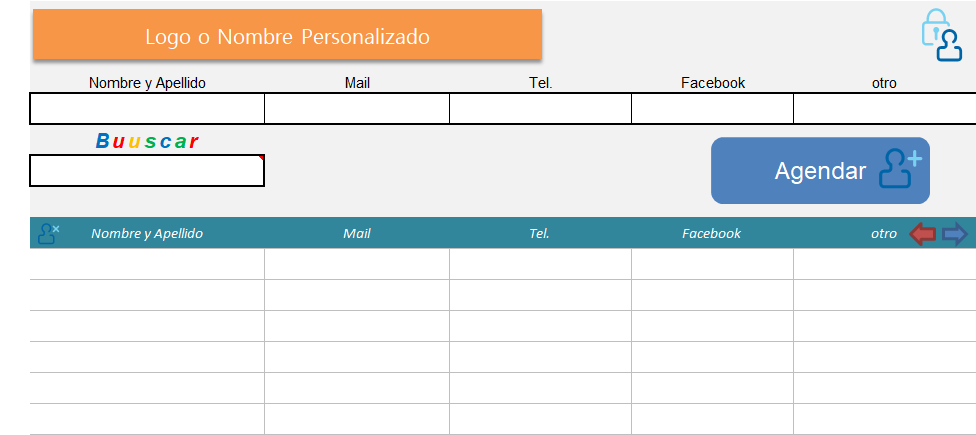976x435 pixels.
Task: Click the add-person icon on Agendar button
Action: 899,169
